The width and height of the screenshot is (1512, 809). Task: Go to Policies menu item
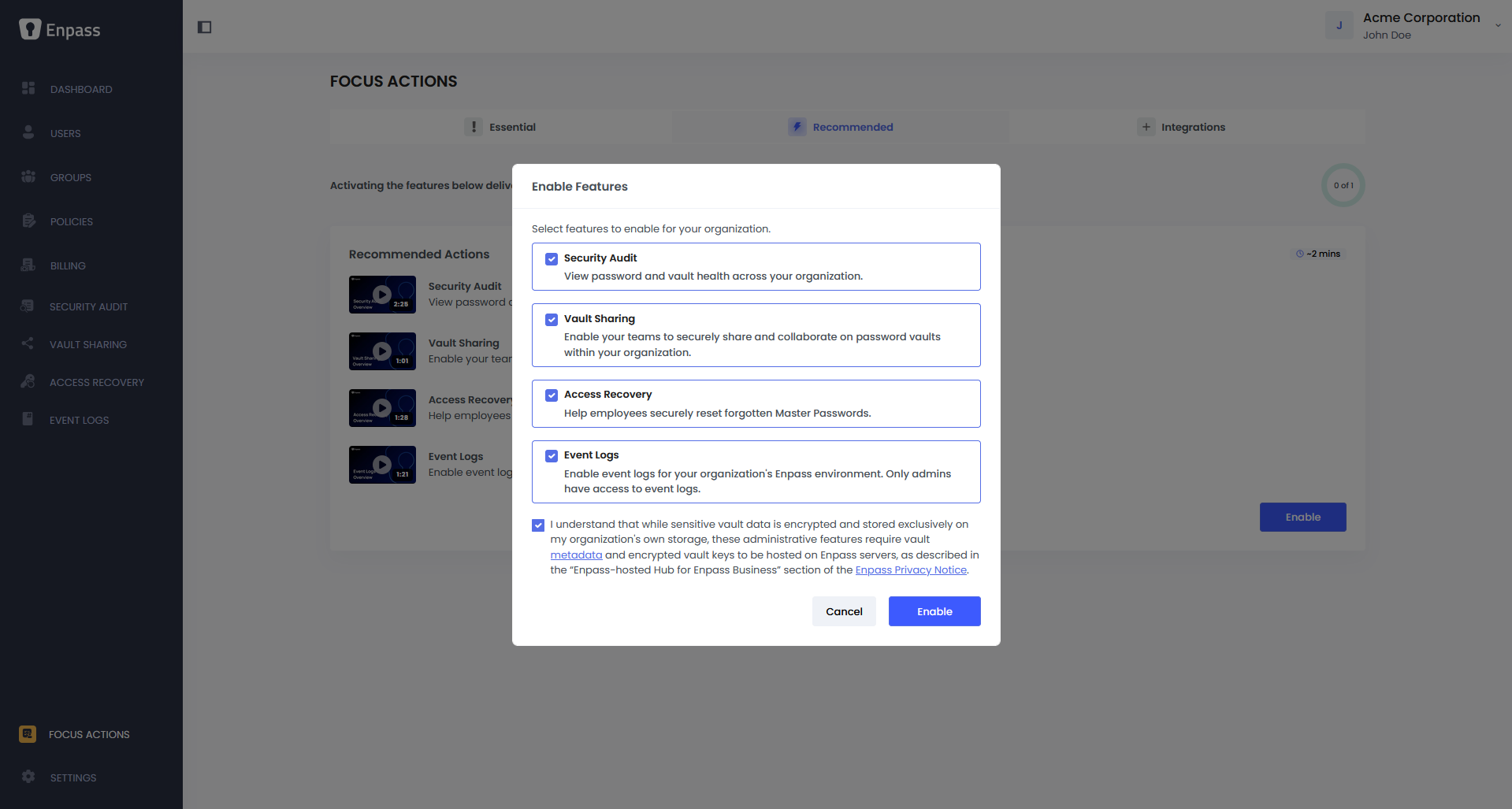click(72, 221)
